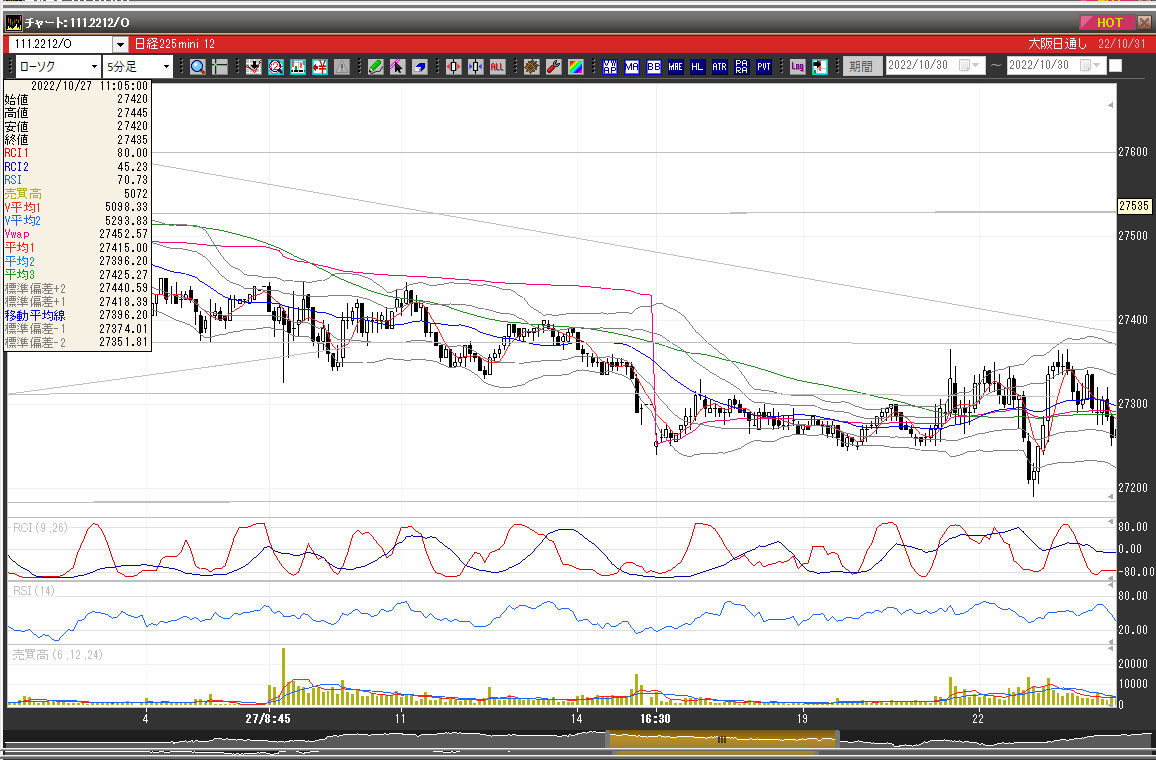Click the HOT button in title bar
The image size is (1156, 760).
[x=1107, y=22]
